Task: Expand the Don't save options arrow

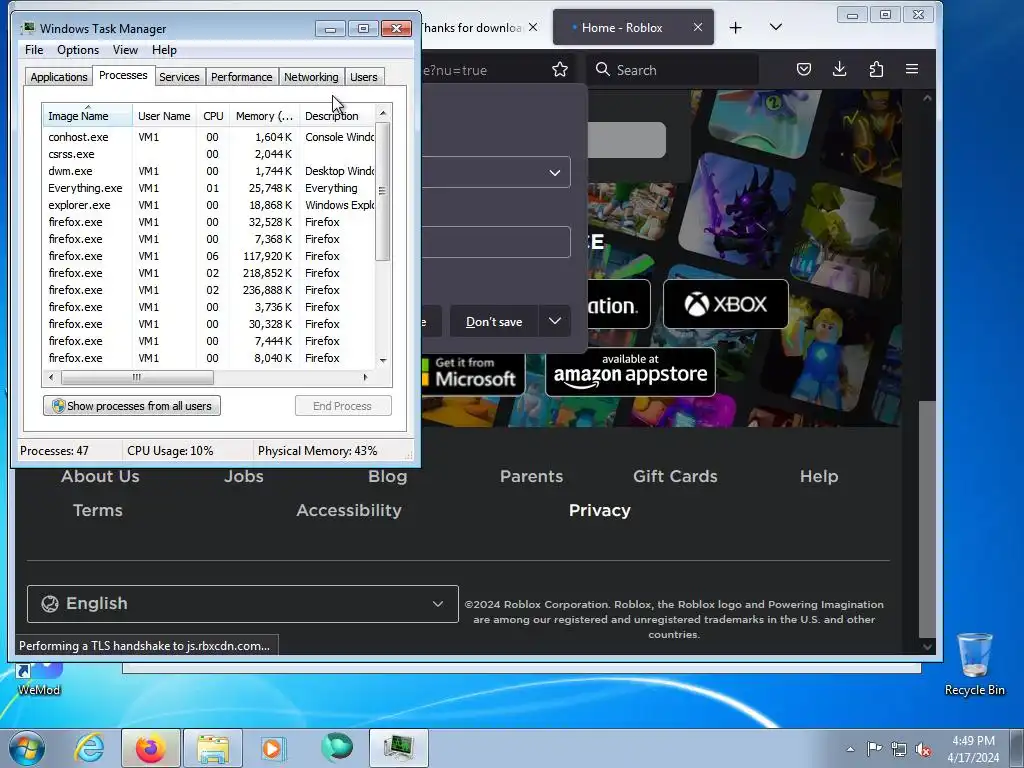Action: point(554,321)
